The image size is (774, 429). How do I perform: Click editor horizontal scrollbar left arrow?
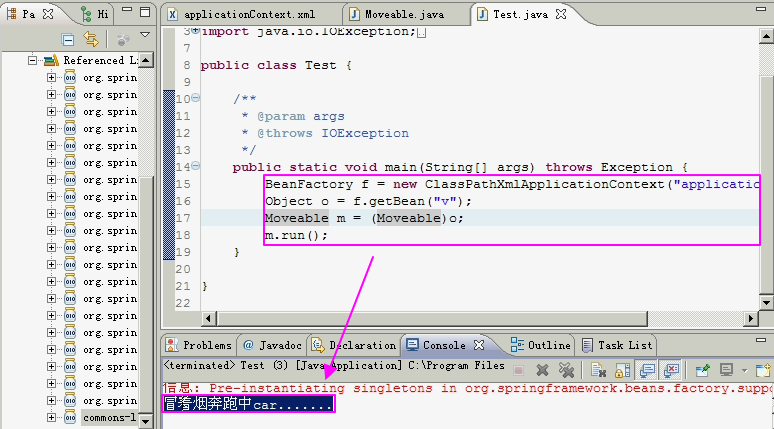208,318
